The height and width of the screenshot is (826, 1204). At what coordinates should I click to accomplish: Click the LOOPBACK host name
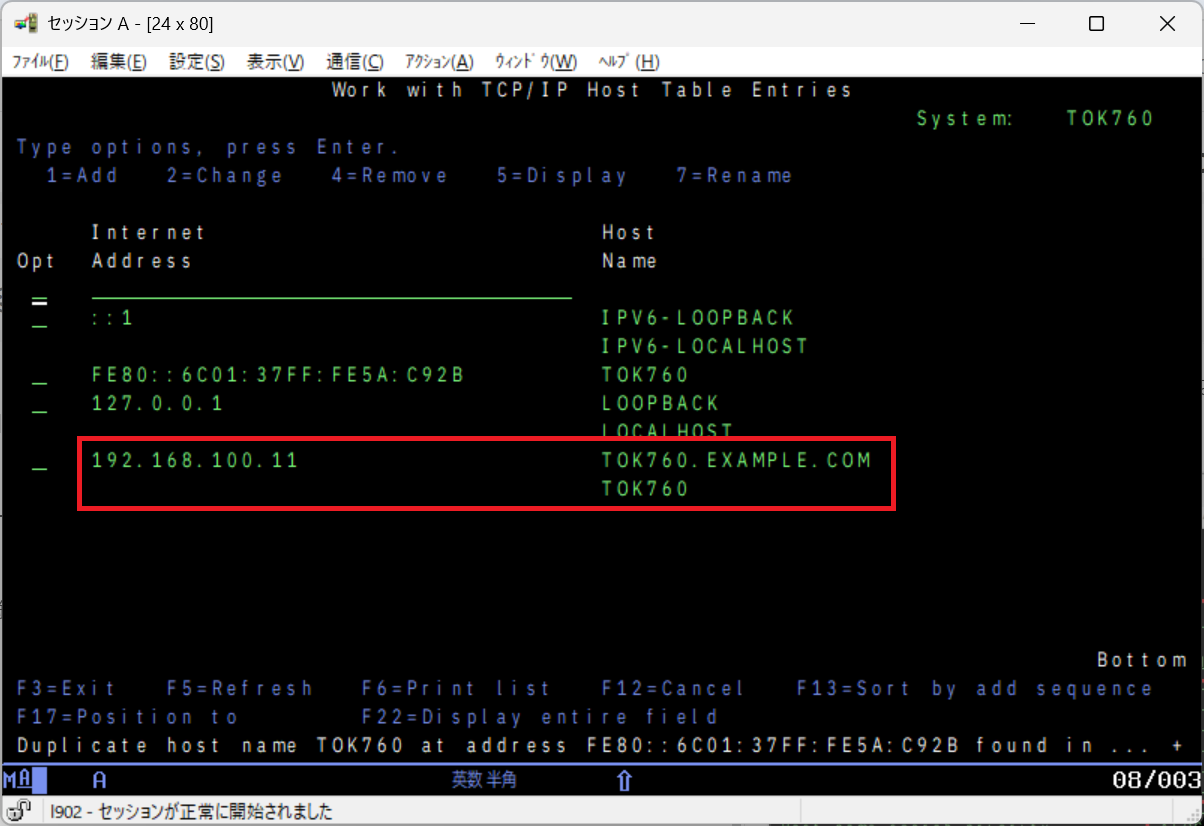click(661, 403)
